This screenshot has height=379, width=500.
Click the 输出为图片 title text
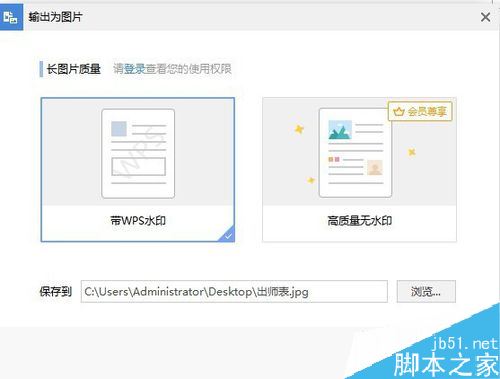point(55,17)
